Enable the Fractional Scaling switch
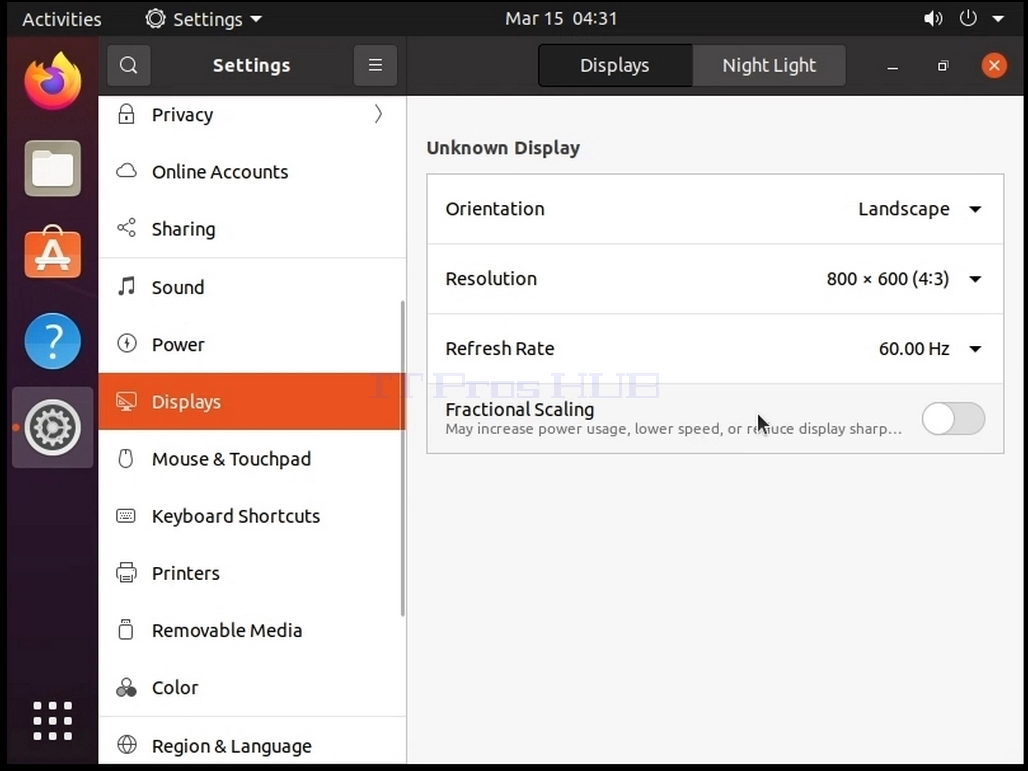 coord(953,419)
